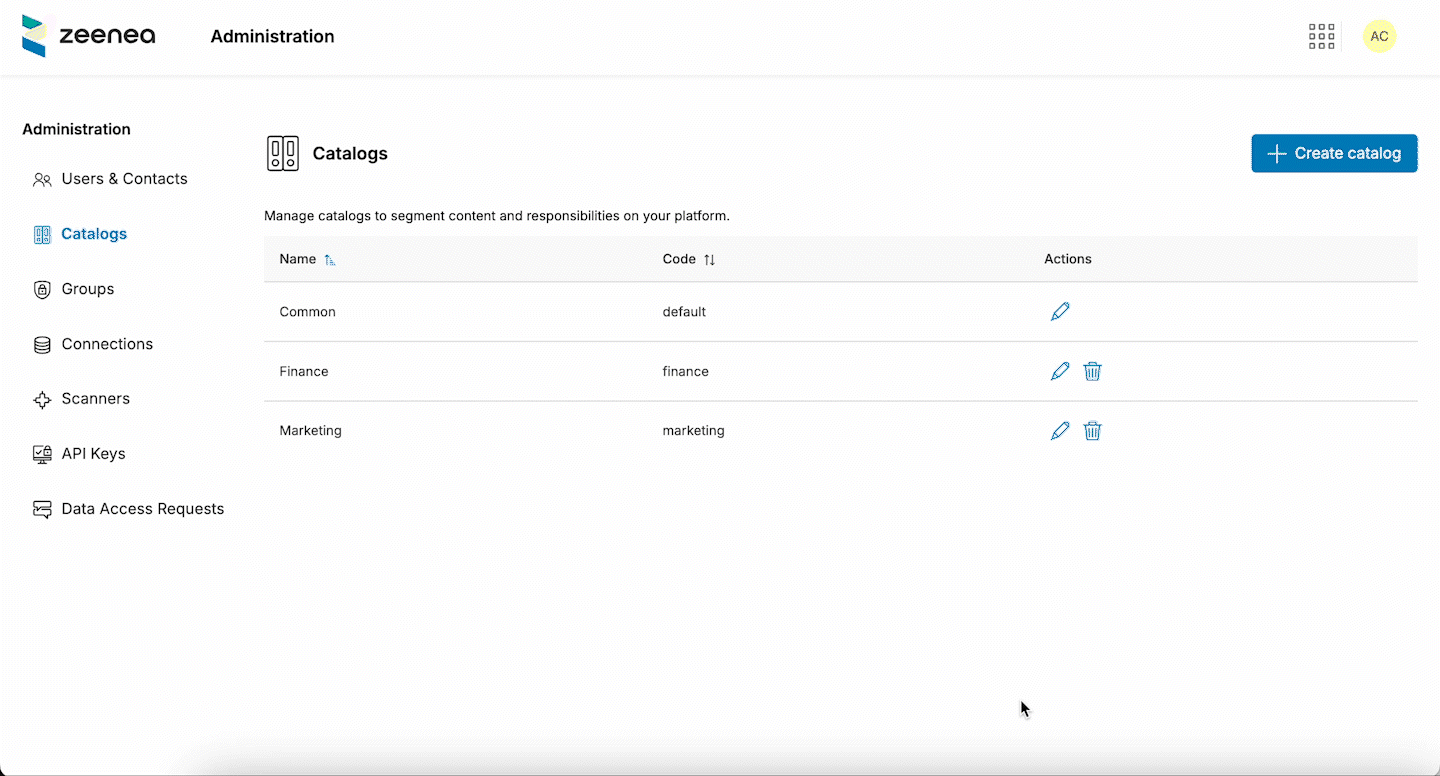Screen dimensions: 1440x776
Task: Edit the Marketing catalog with the pencil icon
Action: (x=1060, y=430)
